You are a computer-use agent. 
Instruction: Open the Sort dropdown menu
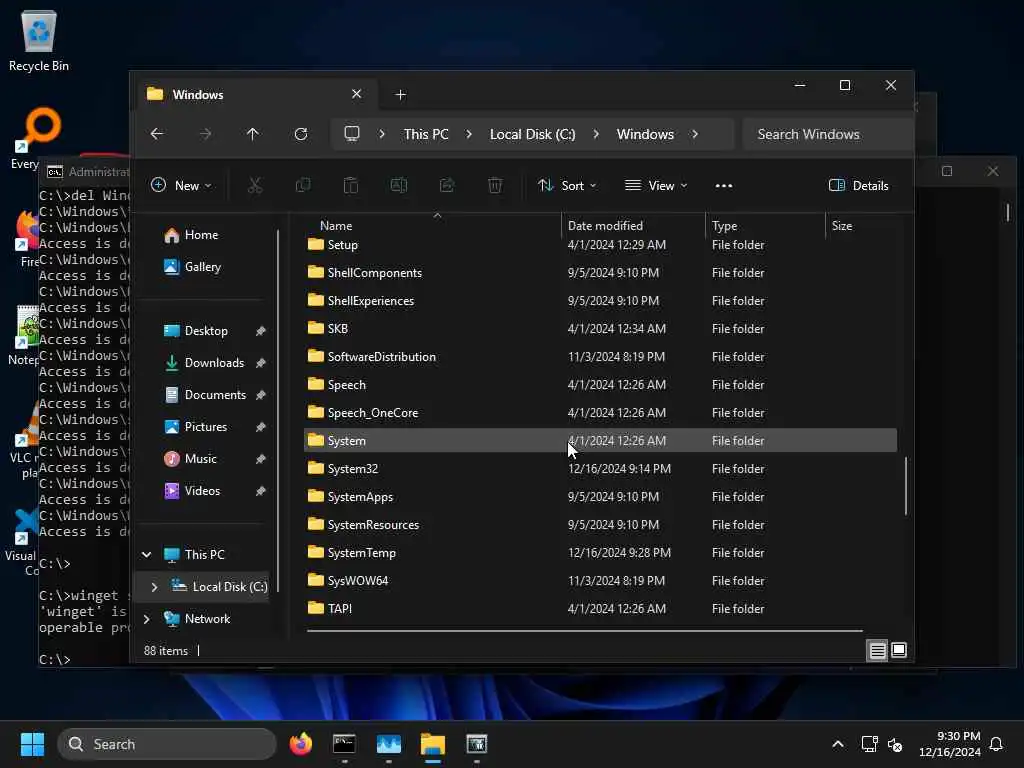[x=567, y=185]
